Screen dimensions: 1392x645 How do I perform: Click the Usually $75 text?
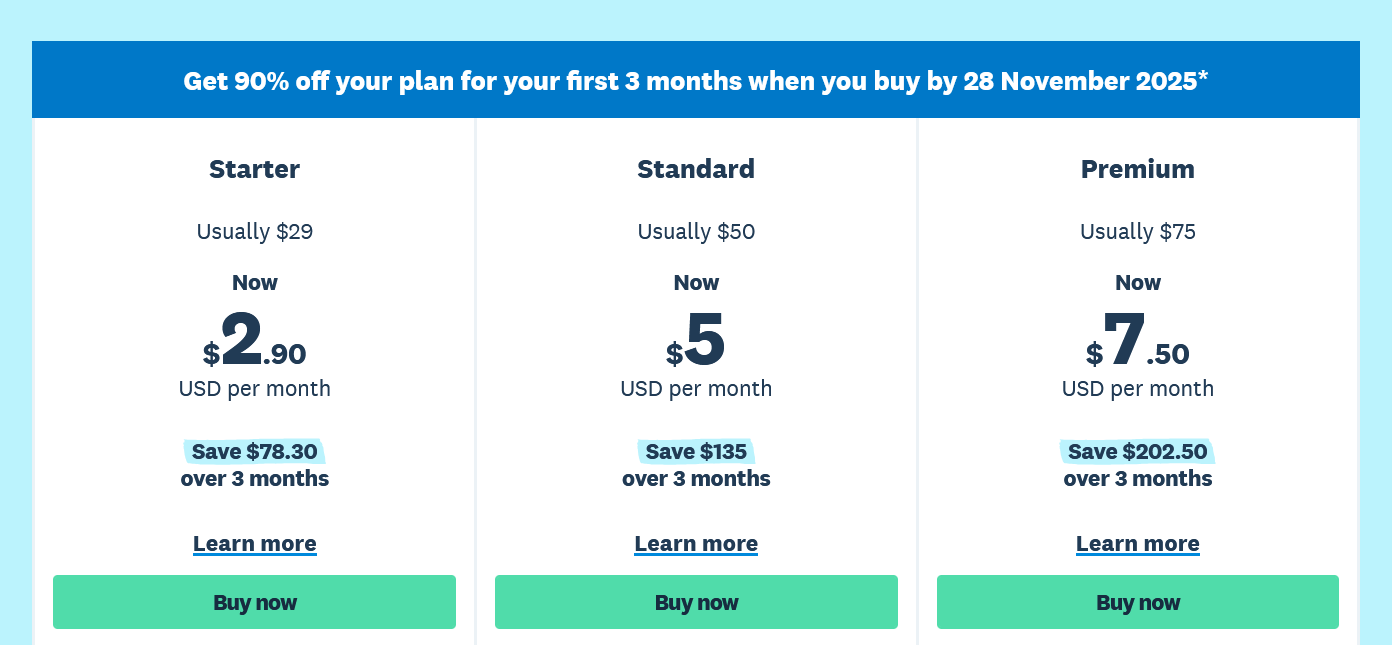tap(1137, 232)
